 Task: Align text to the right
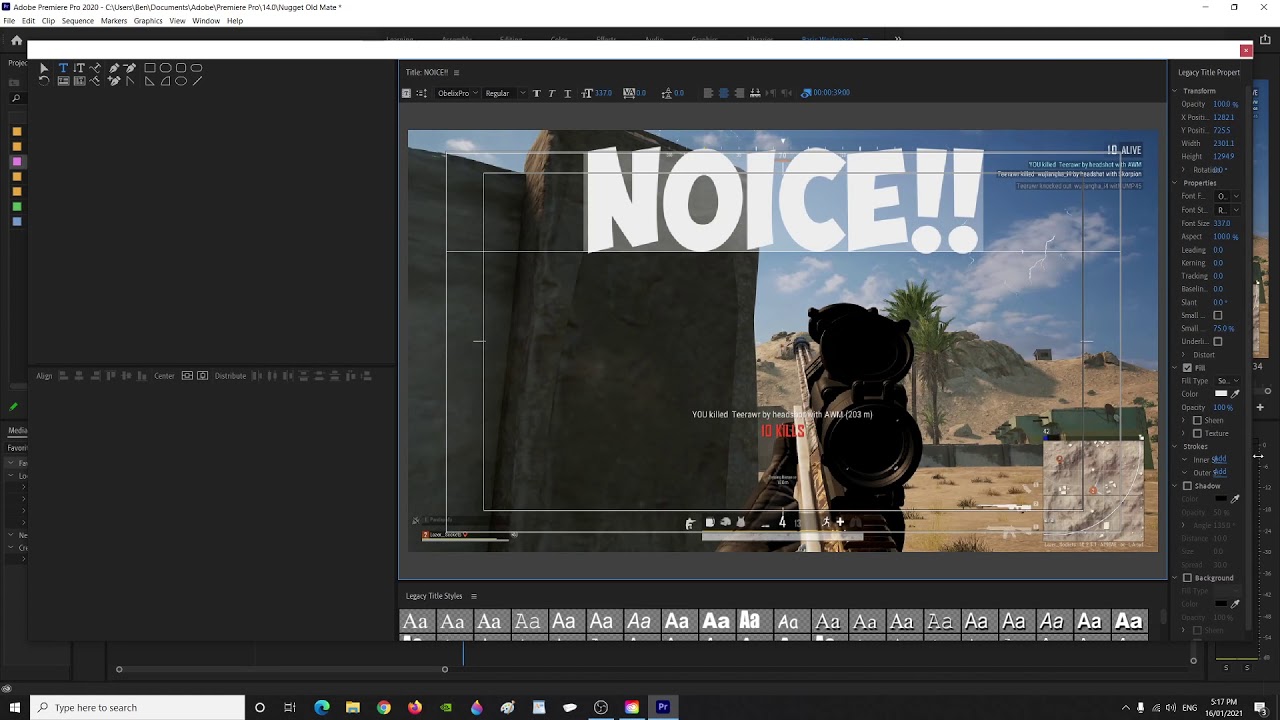pos(739,93)
